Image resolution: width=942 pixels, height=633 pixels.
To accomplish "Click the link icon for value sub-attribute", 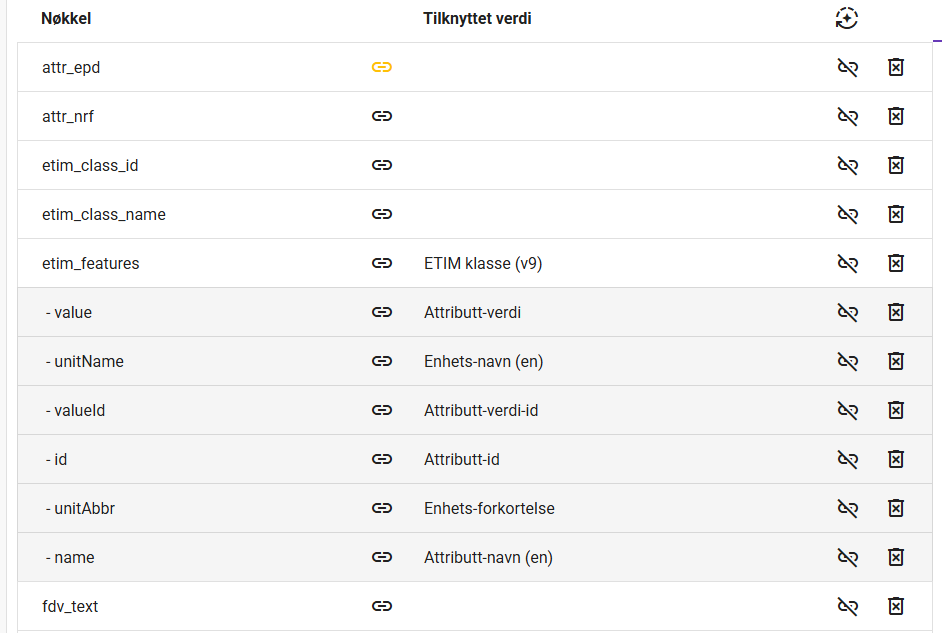I will click(381, 312).
